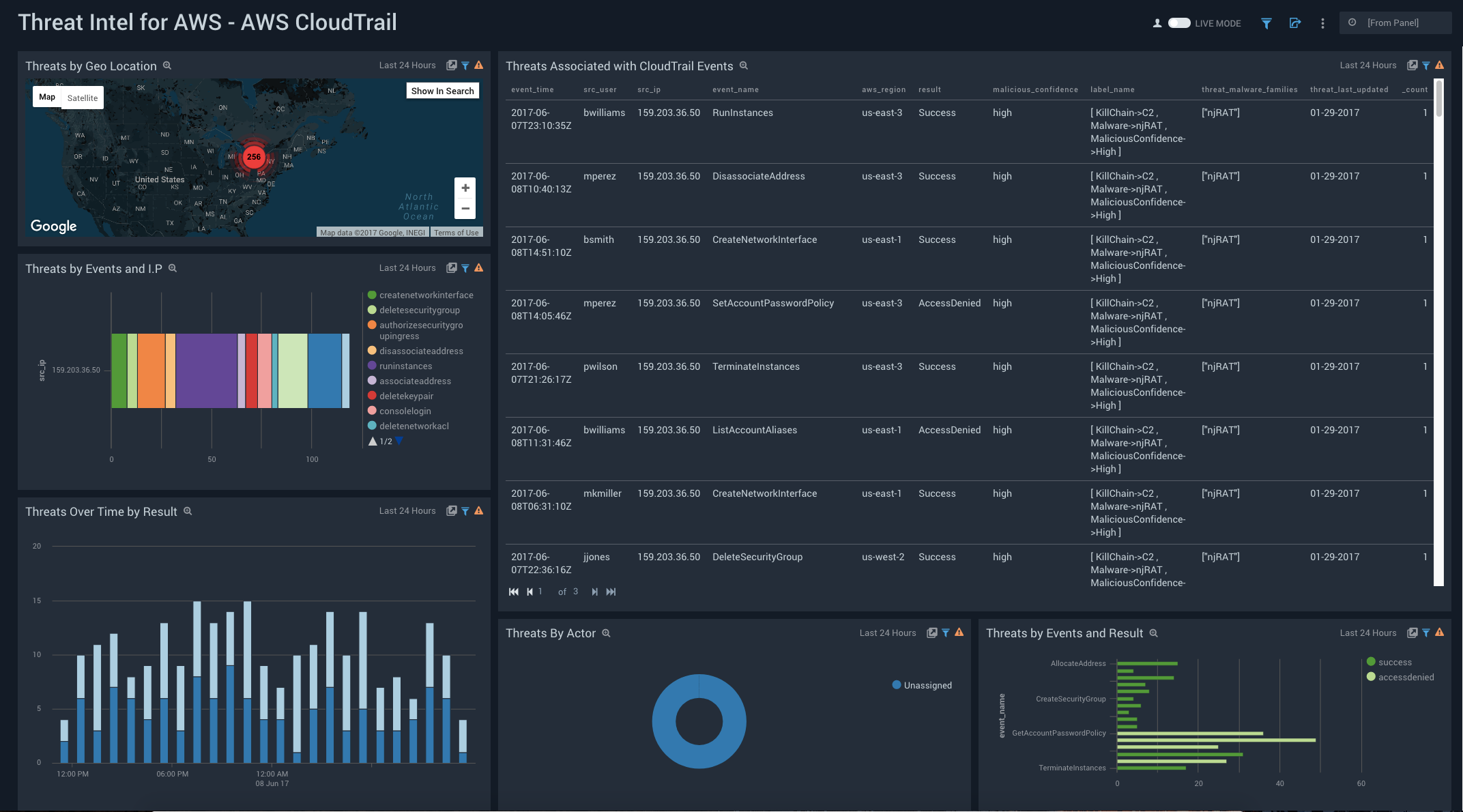Open the [From Panel] time range selector
The height and width of the screenshot is (812, 1463).
pyautogui.click(x=1395, y=23)
